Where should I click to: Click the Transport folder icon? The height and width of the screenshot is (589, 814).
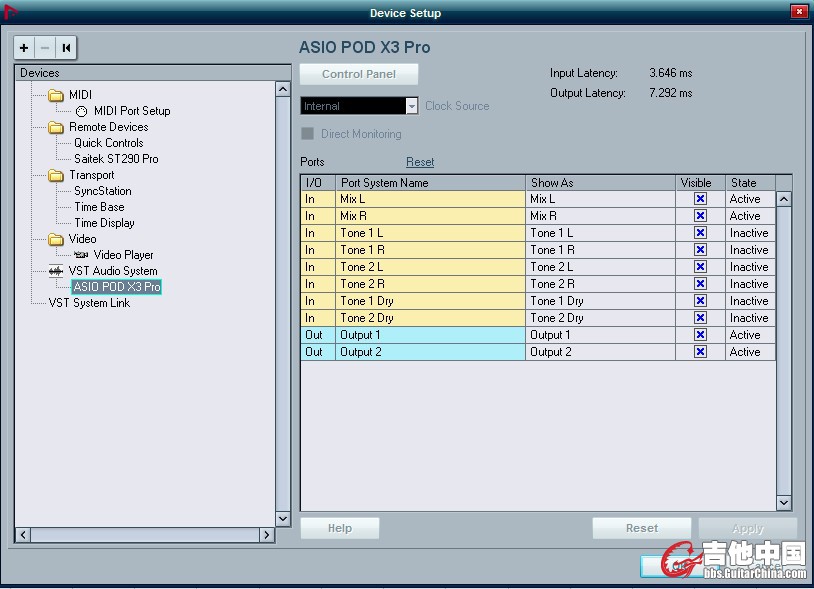click(56, 175)
